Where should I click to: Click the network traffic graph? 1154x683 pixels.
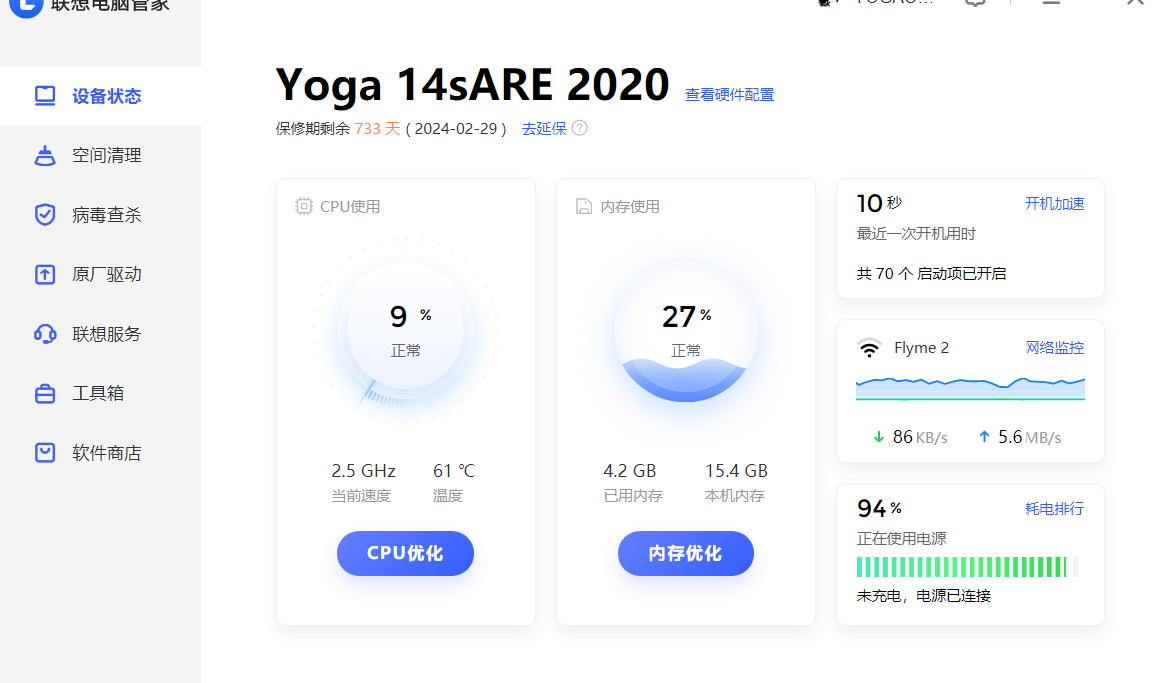(x=970, y=389)
